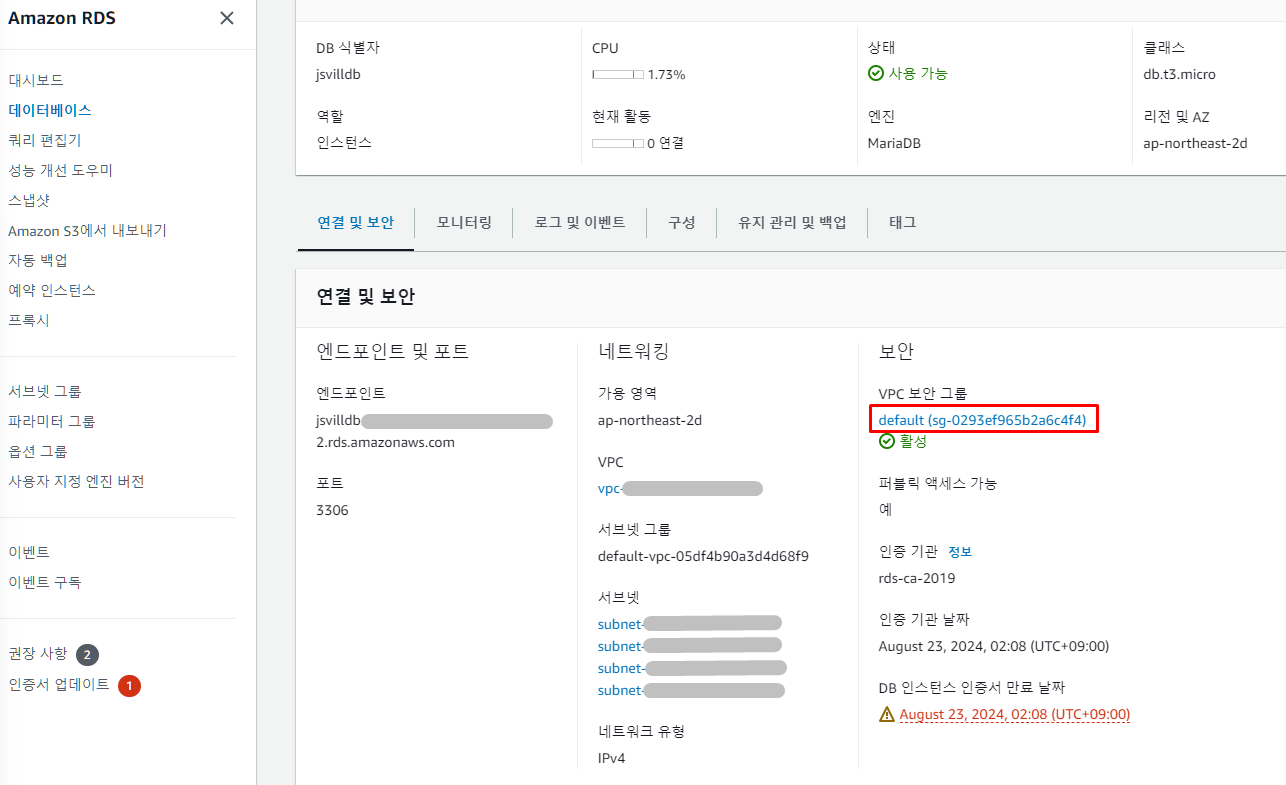Screen dimensions: 1286x785
Task: Click the green 사용 가능 status icon
Action: (876, 73)
